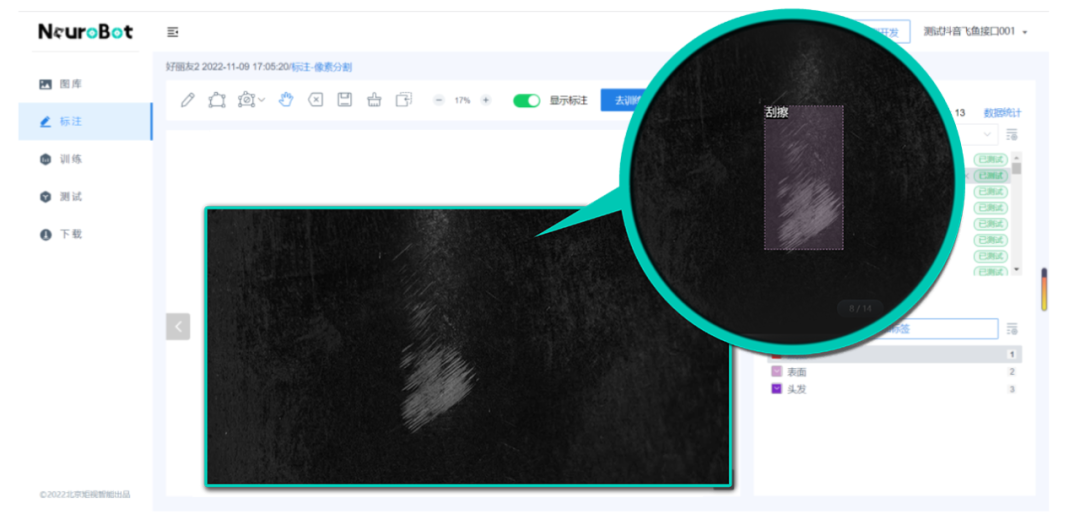The width and height of the screenshot is (1080, 525).
Task: Click the copy annotations icon
Action: [x=404, y=100]
